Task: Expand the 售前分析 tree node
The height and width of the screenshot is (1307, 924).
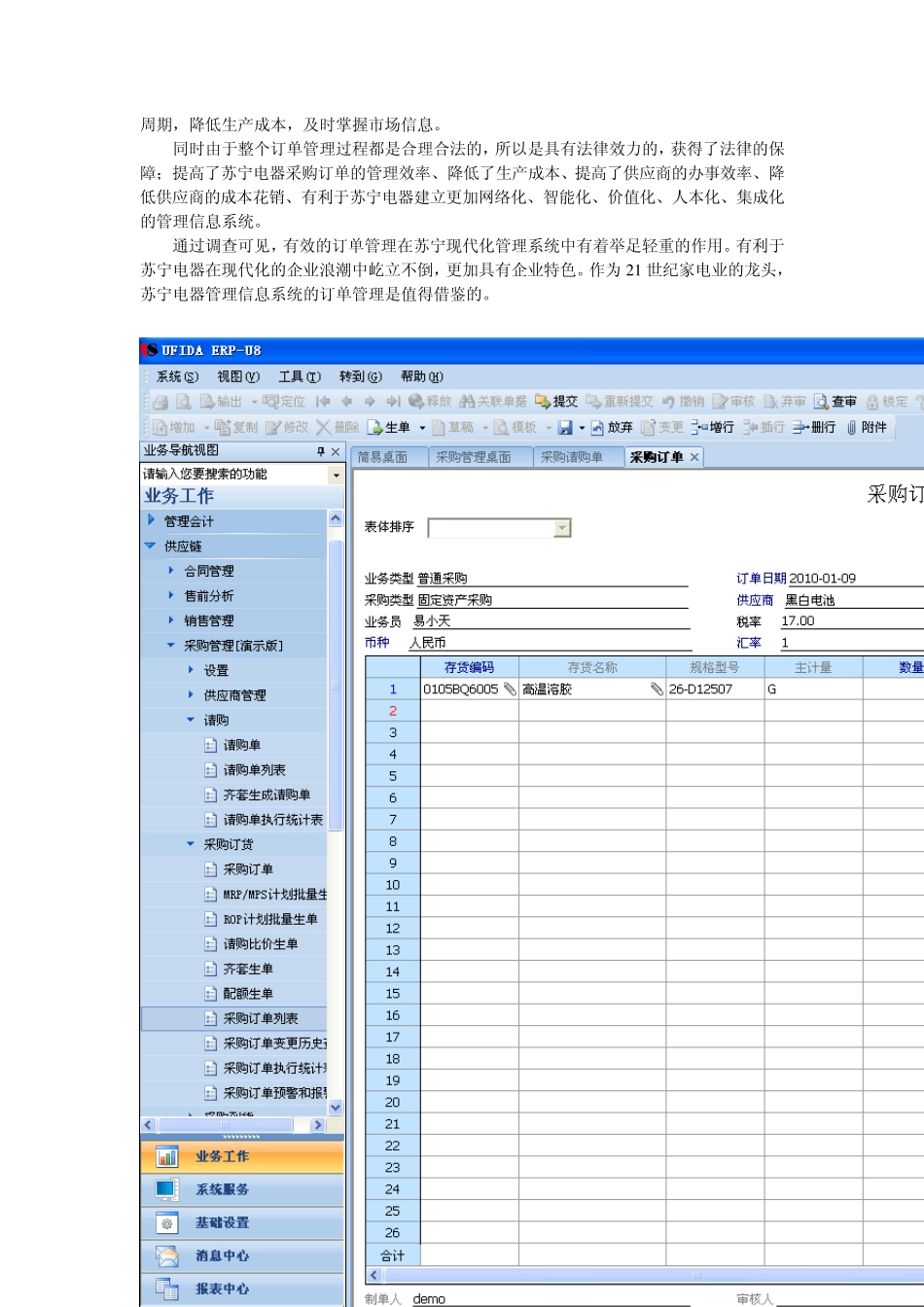Action: click(171, 595)
